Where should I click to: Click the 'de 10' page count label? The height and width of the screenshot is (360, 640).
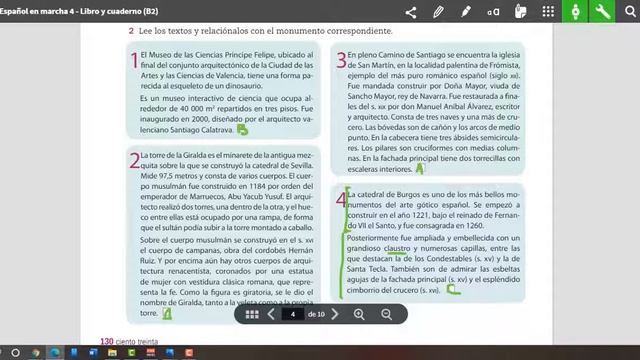(x=316, y=314)
